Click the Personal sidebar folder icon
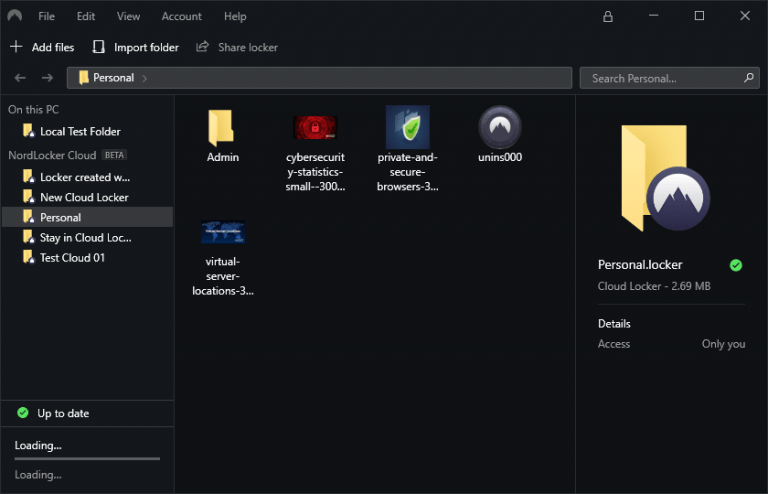 (x=29, y=216)
